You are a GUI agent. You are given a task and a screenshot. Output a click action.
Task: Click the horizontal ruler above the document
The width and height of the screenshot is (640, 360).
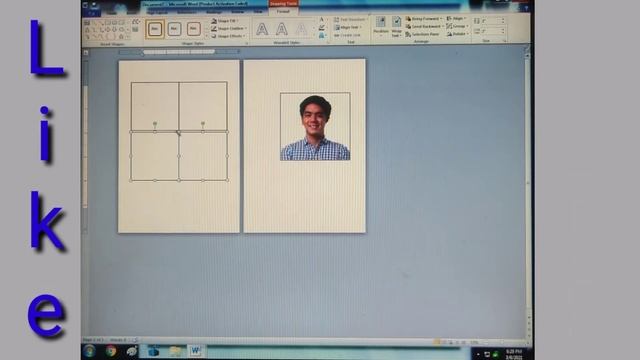click(x=179, y=52)
